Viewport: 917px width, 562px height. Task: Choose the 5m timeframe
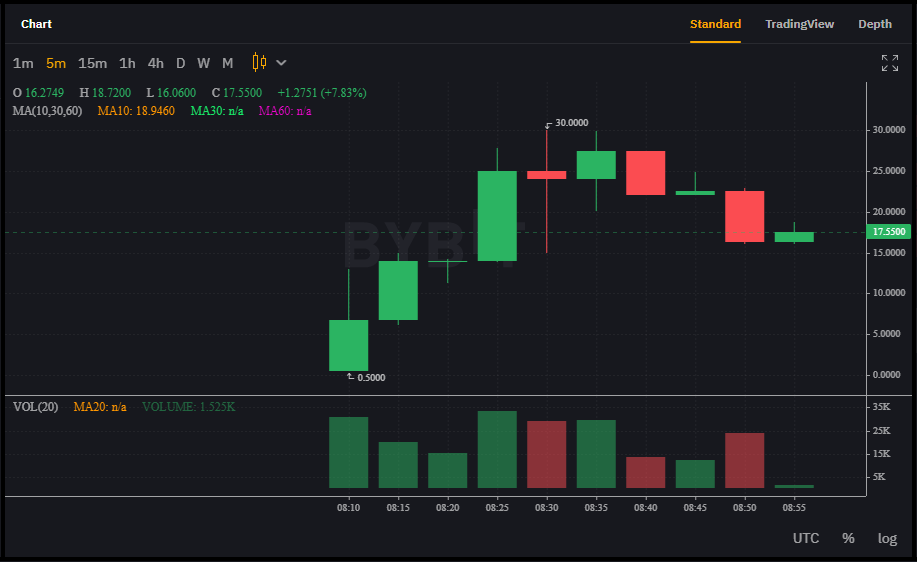pyautogui.click(x=56, y=63)
